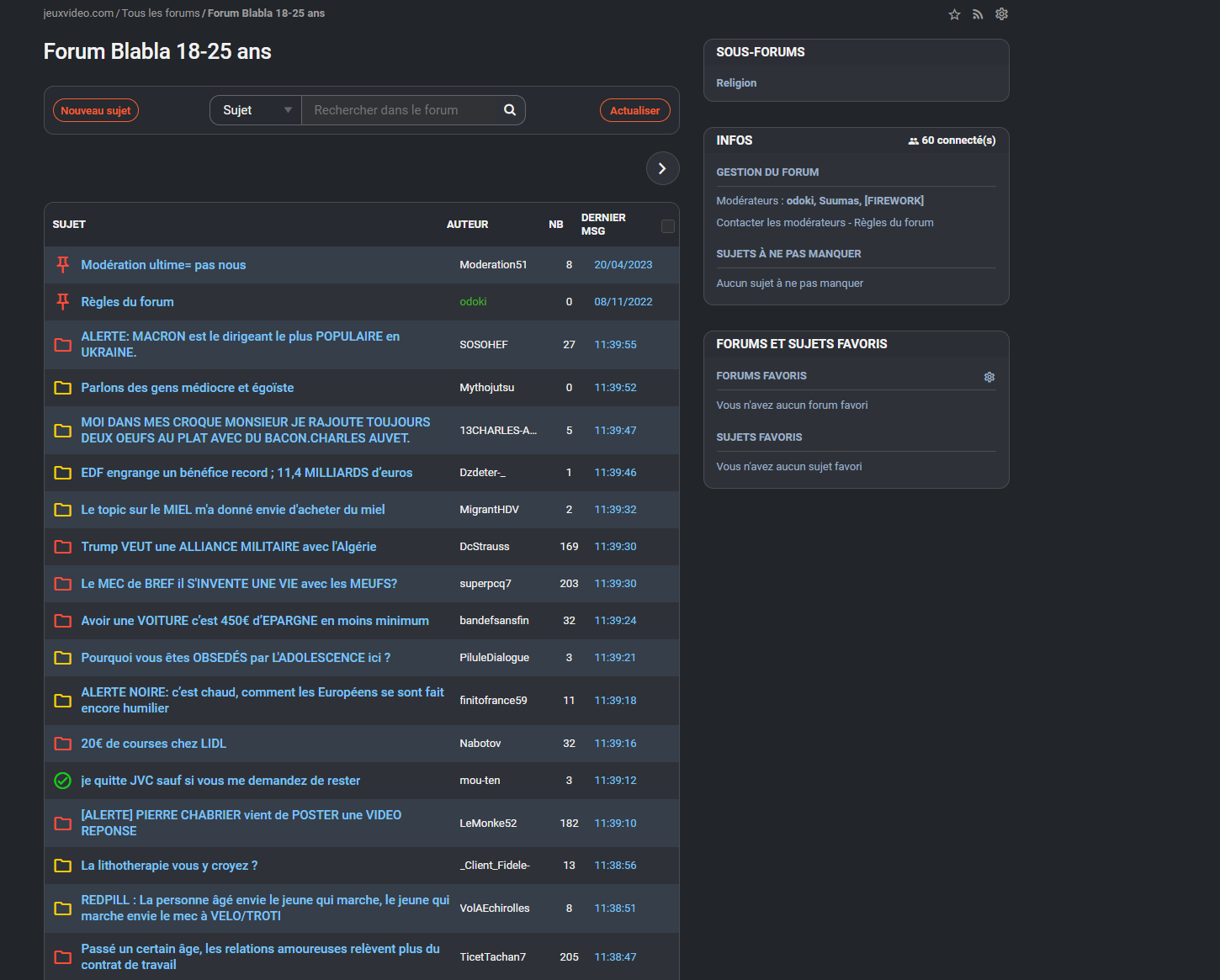The width and height of the screenshot is (1220, 980).
Task: Click the search magnifier icon
Action: pyautogui.click(x=510, y=110)
